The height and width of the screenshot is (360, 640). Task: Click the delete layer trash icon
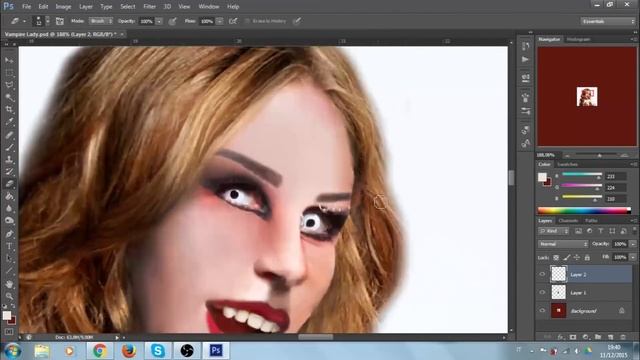click(x=623, y=337)
